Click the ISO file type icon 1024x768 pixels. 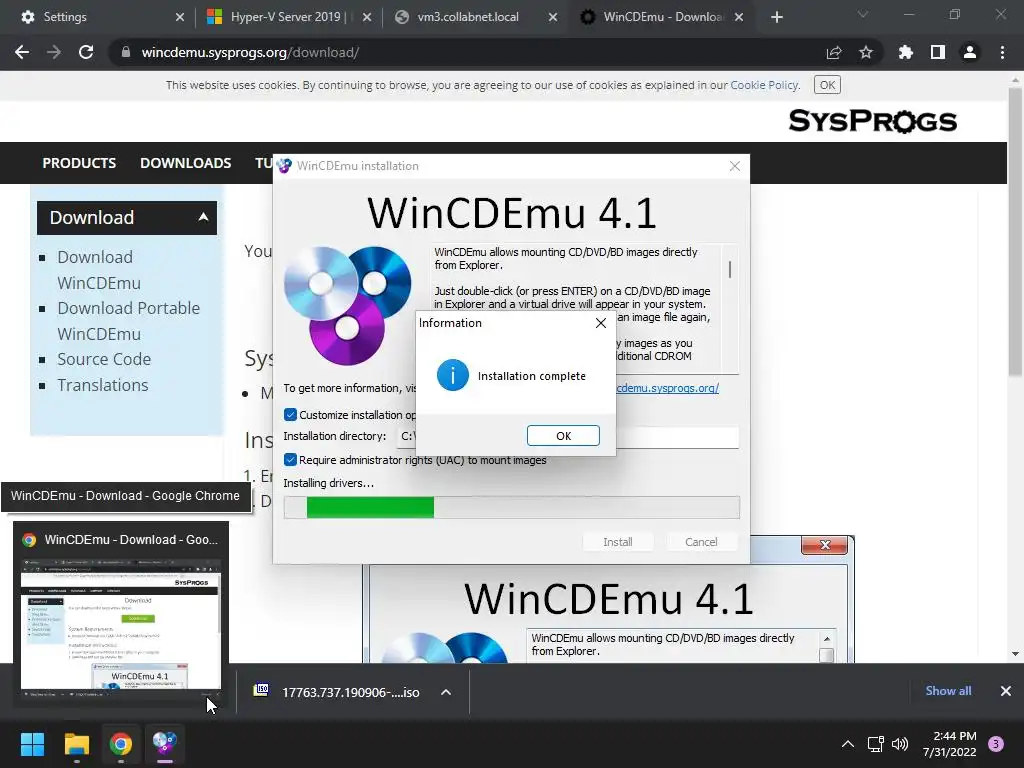(x=261, y=690)
